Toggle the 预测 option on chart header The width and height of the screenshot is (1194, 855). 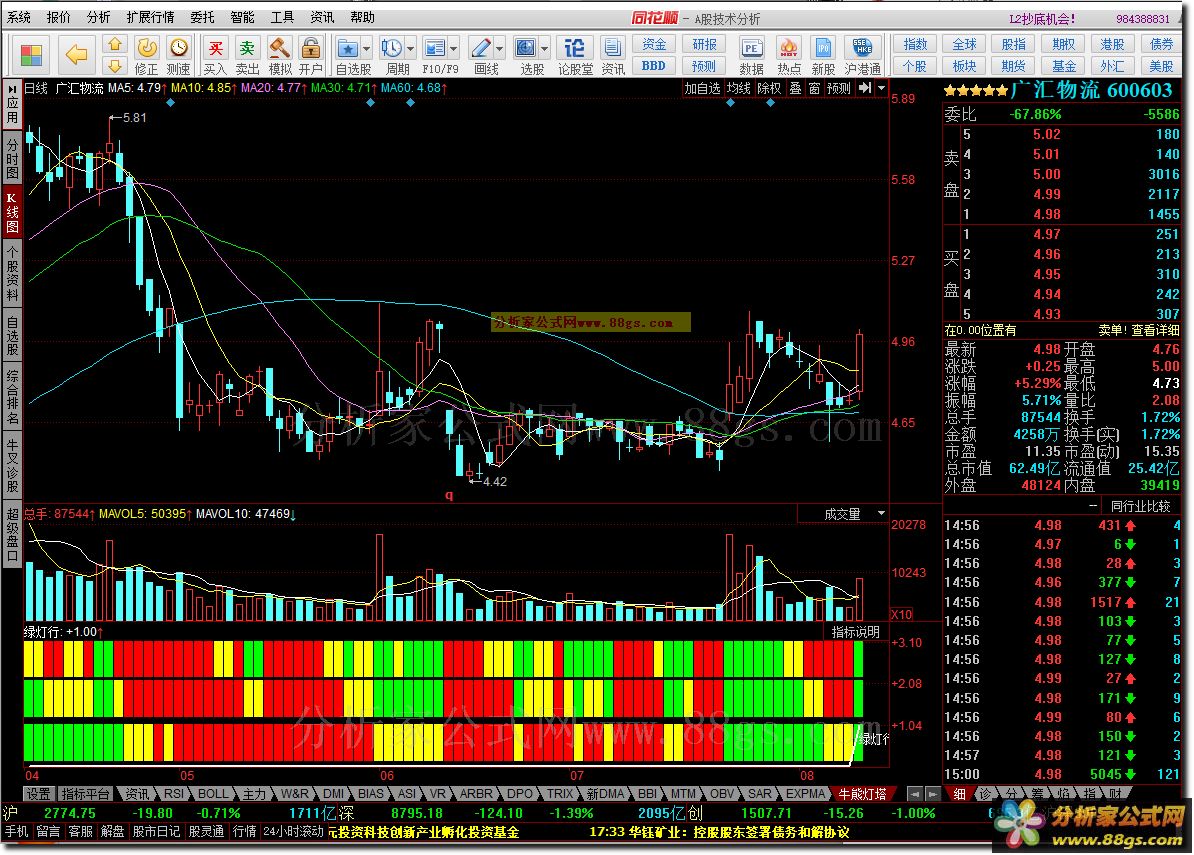click(839, 88)
